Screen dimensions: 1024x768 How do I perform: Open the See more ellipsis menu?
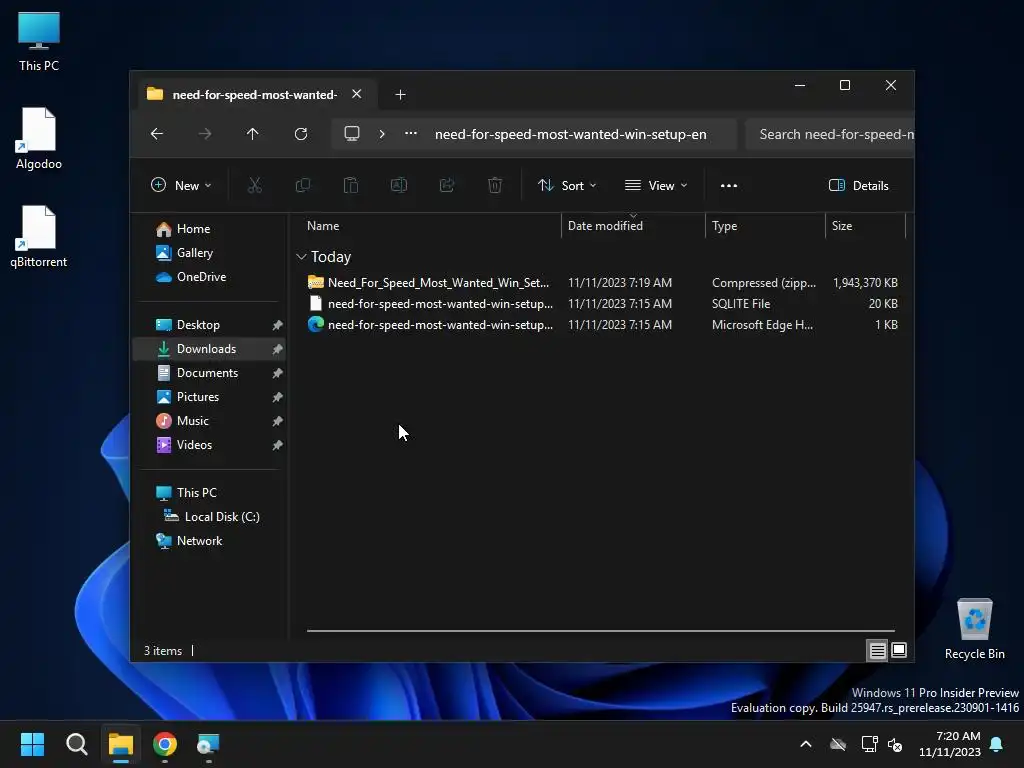coord(729,185)
